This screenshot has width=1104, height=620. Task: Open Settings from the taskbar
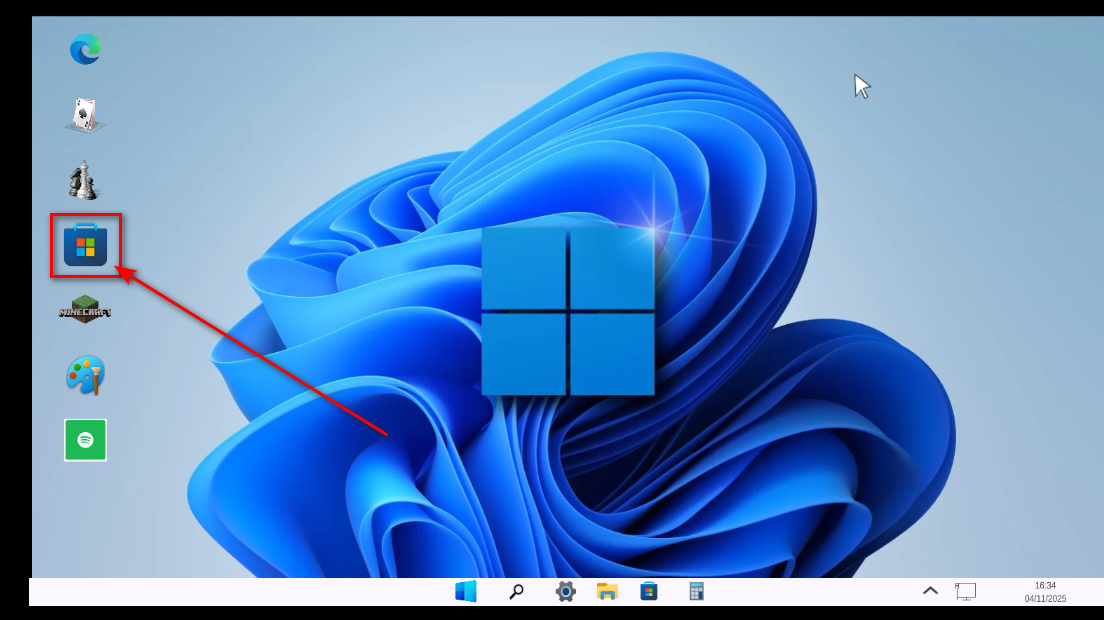(565, 591)
